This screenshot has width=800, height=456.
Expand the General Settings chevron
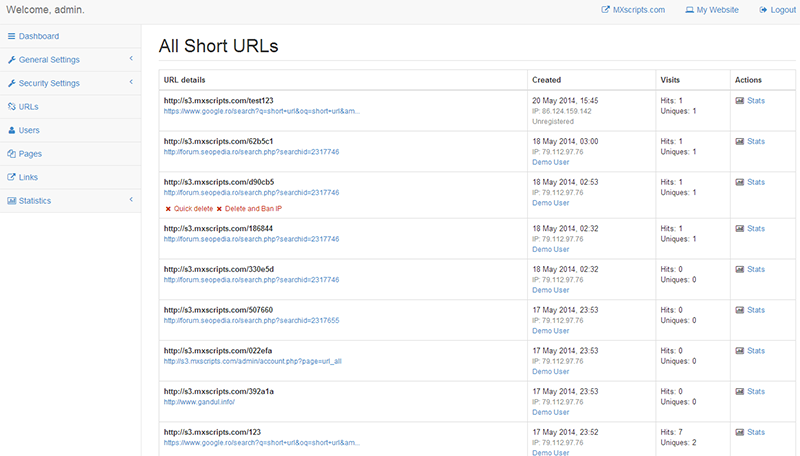(x=131, y=59)
